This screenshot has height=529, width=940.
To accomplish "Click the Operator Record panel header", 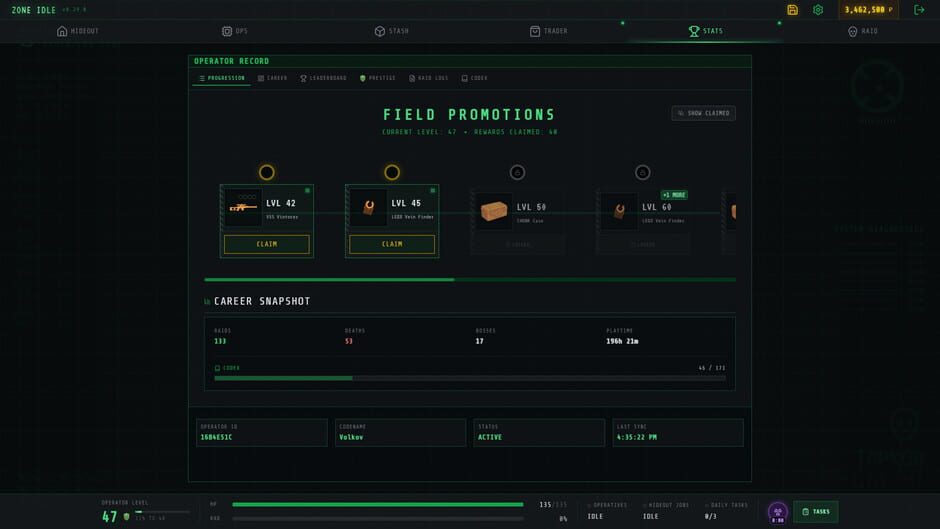I will (x=470, y=61).
